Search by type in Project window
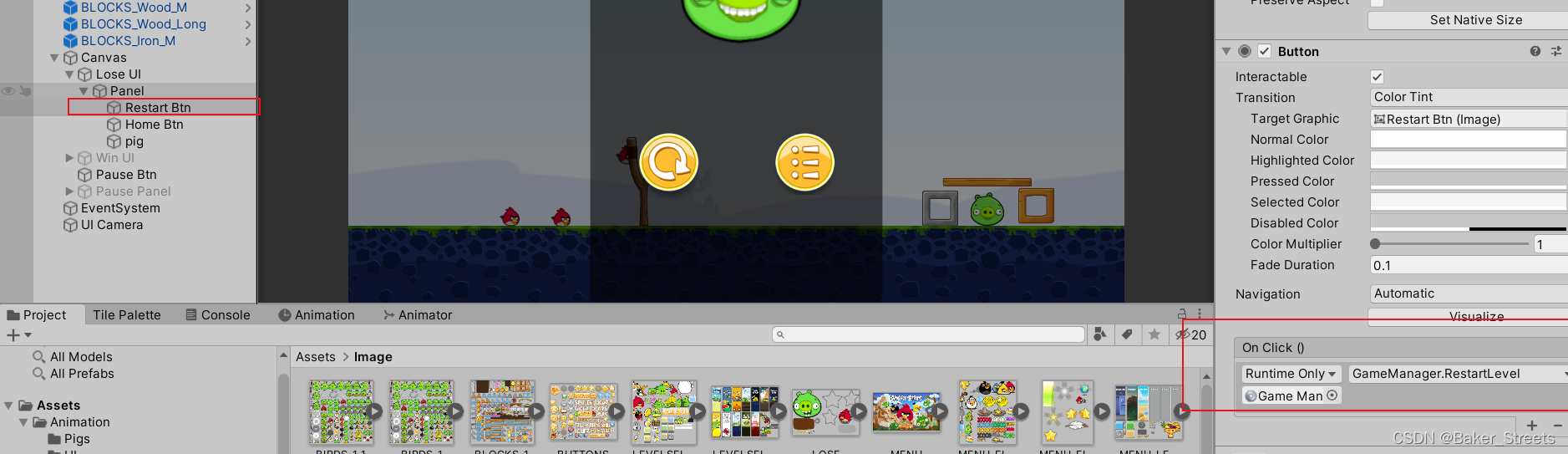The height and width of the screenshot is (454, 1568). pos(1100,334)
